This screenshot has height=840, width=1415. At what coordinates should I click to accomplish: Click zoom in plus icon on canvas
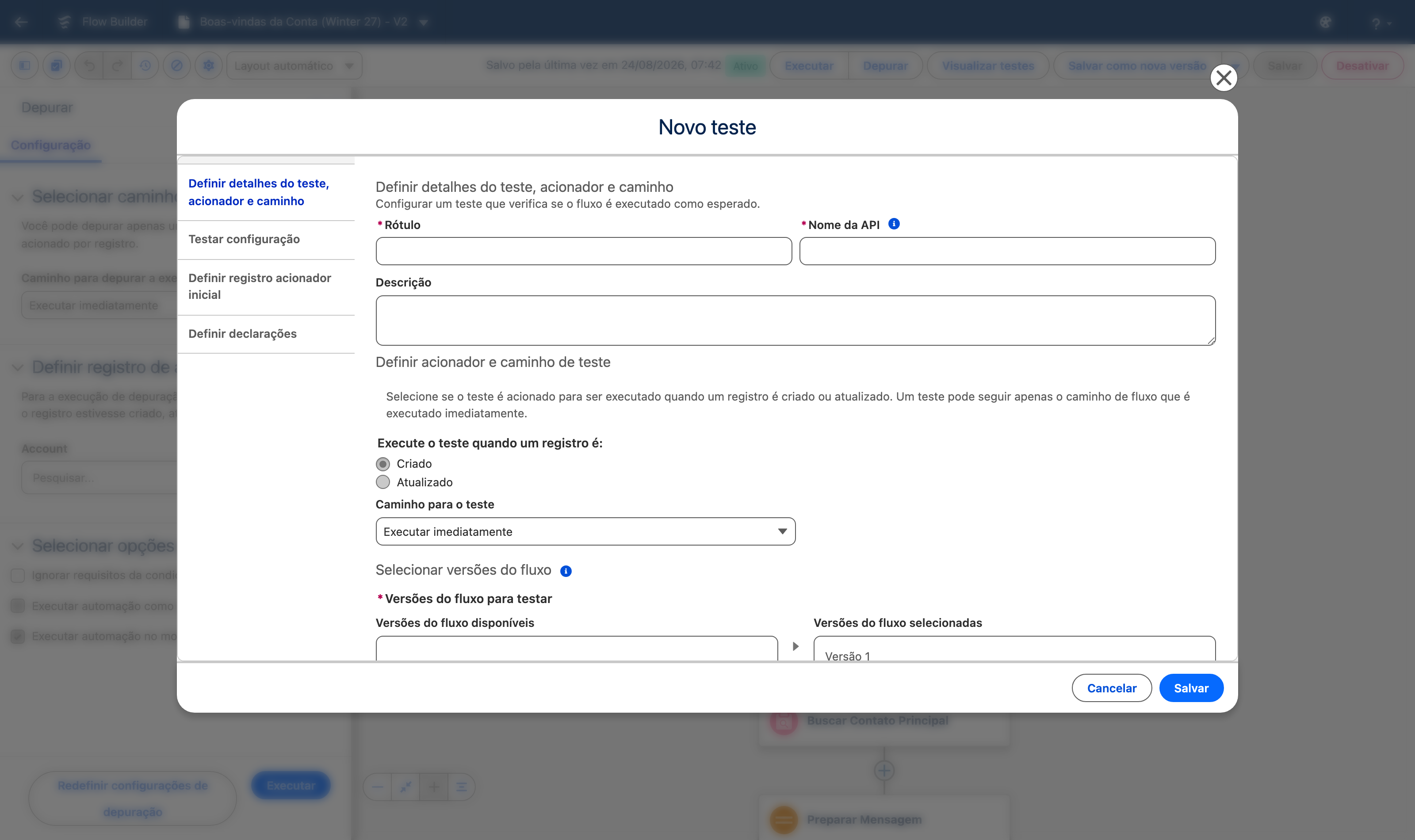tap(434, 787)
